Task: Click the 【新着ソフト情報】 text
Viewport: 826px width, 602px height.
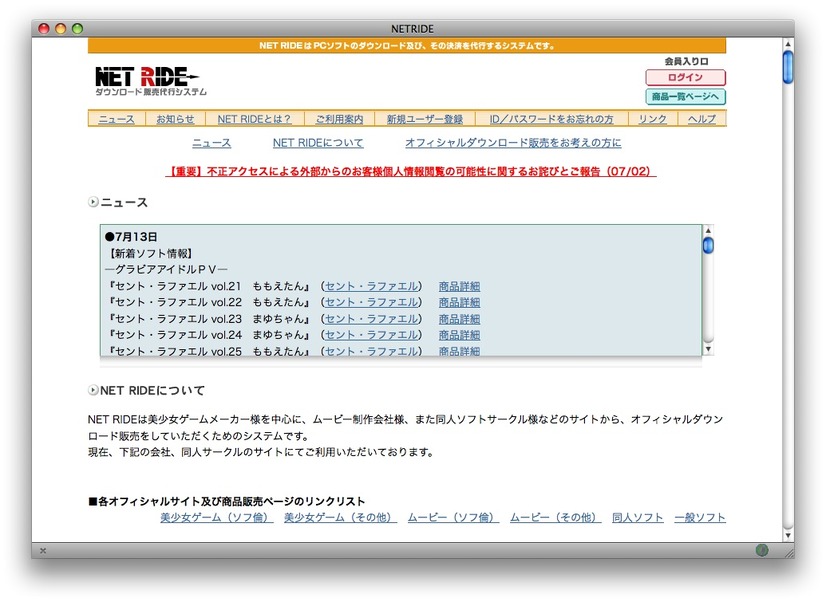Action: (x=150, y=253)
